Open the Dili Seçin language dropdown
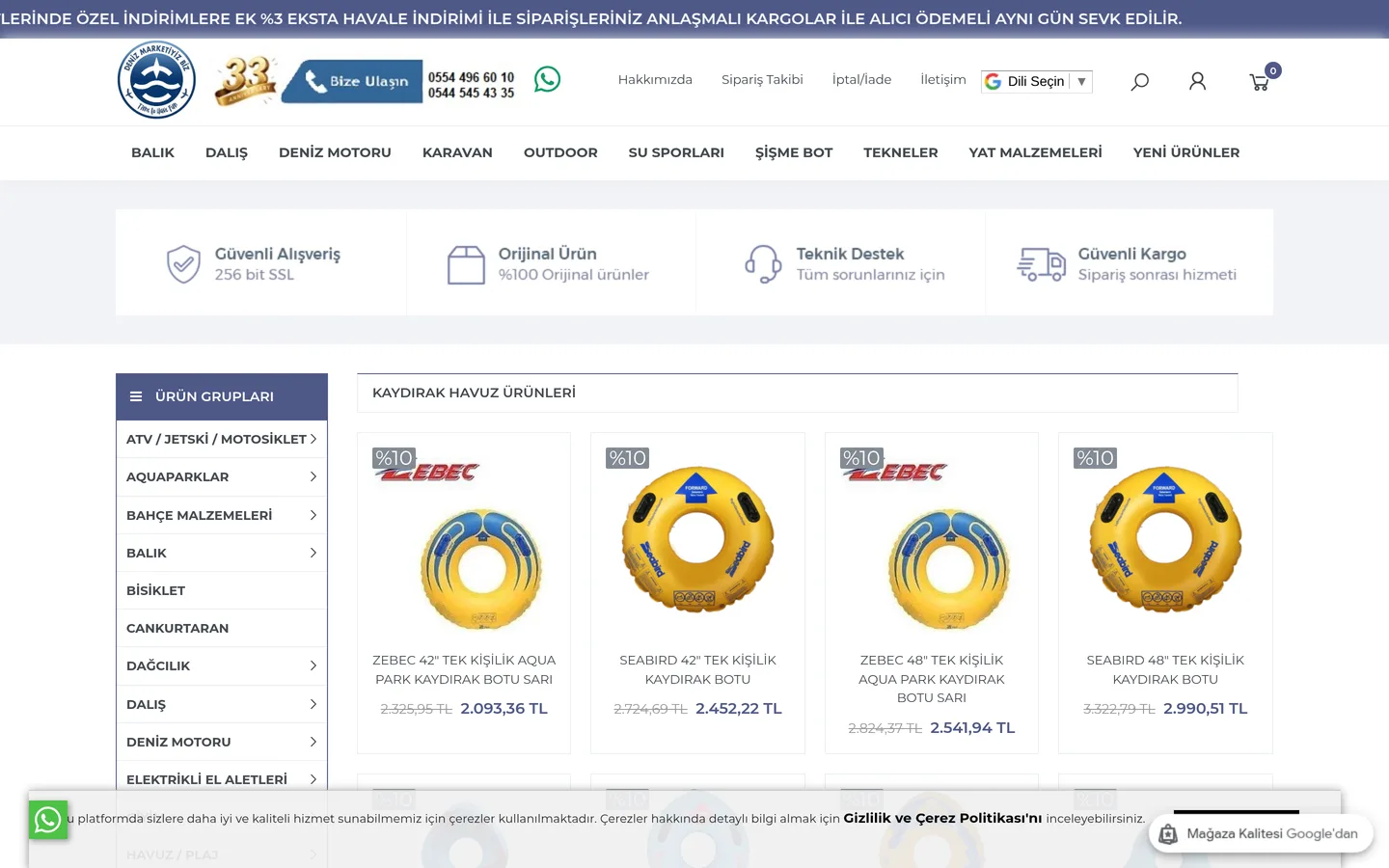The width and height of the screenshot is (1389, 868). [1036, 82]
